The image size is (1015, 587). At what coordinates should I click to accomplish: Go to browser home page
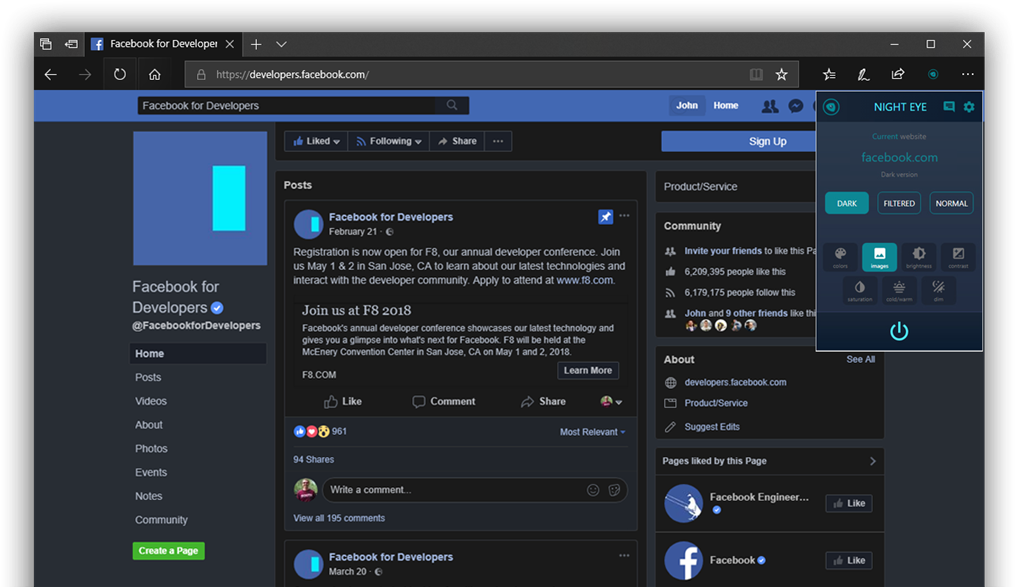pos(155,74)
